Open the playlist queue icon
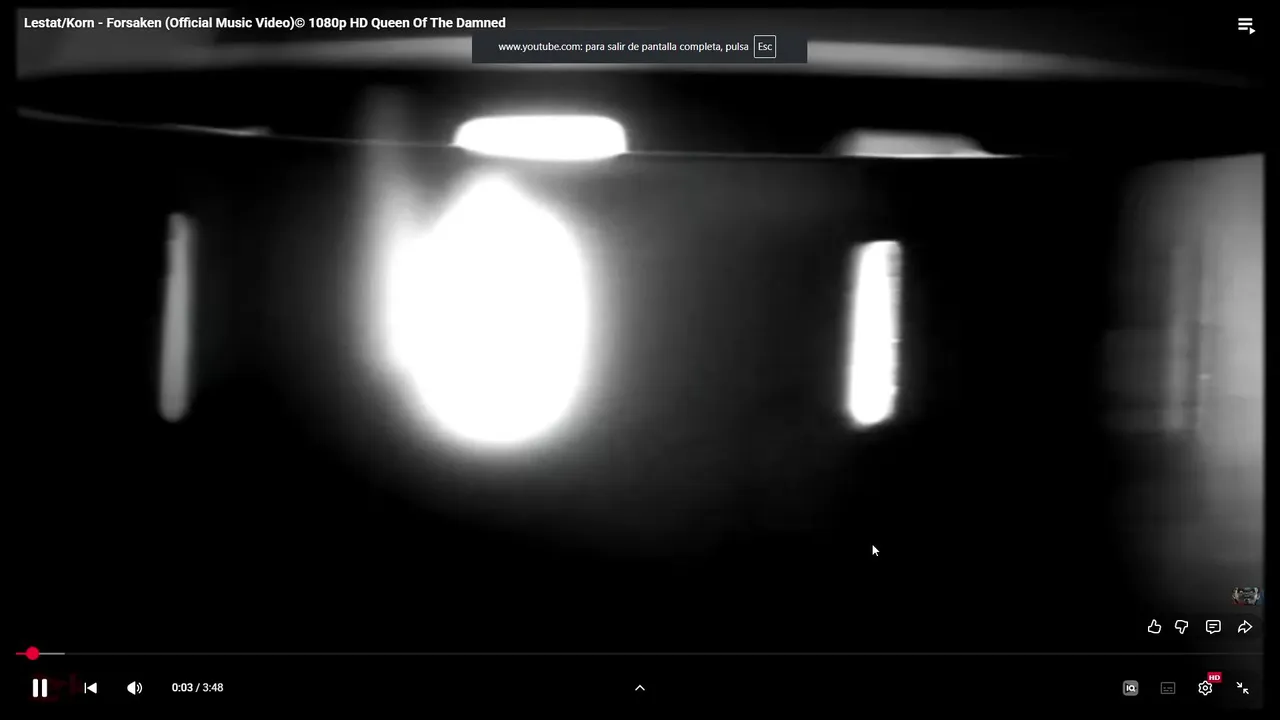The width and height of the screenshot is (1280, 720). 1246,26
